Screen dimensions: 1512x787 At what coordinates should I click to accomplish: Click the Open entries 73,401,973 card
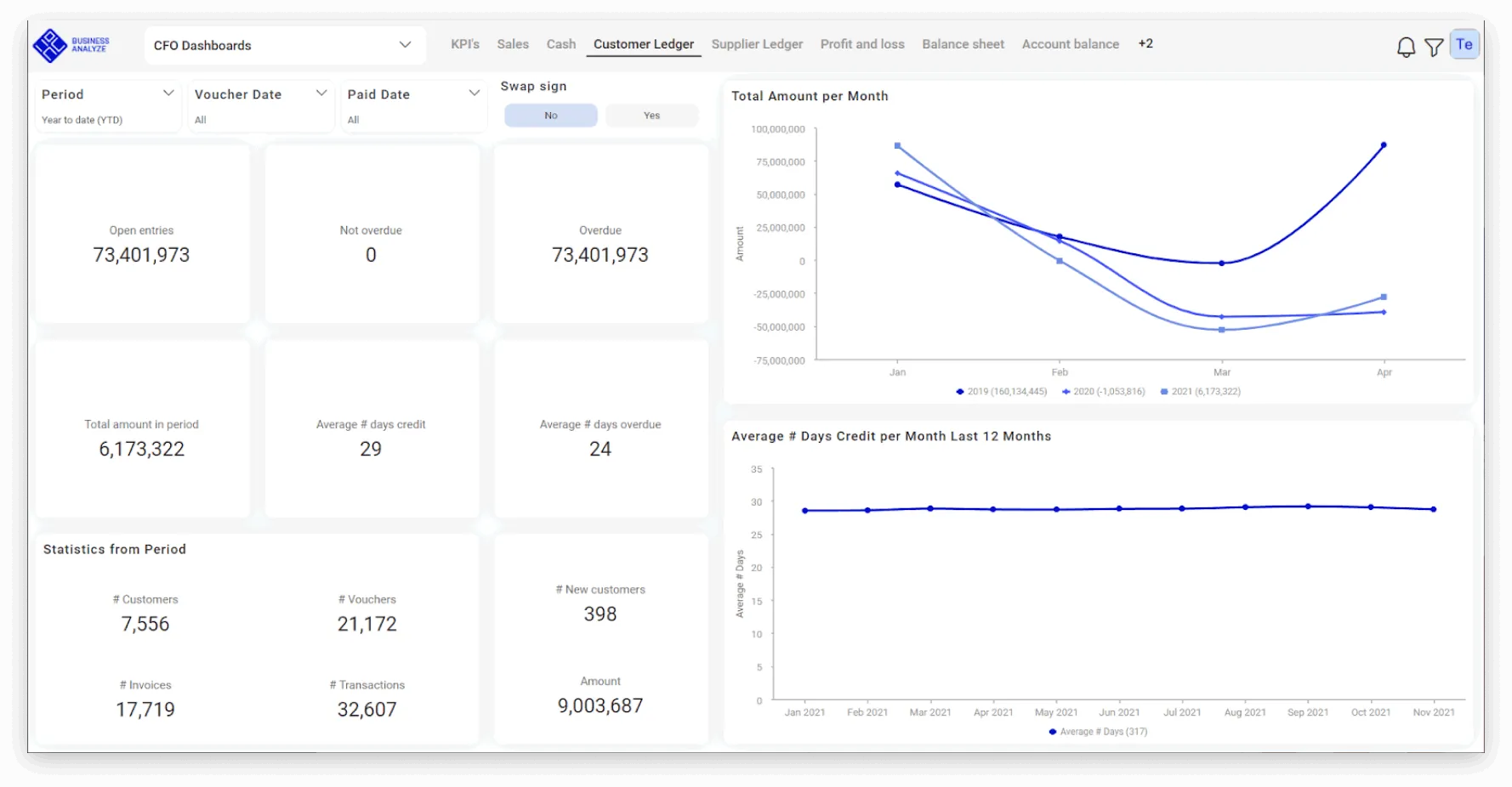[142, 234]
